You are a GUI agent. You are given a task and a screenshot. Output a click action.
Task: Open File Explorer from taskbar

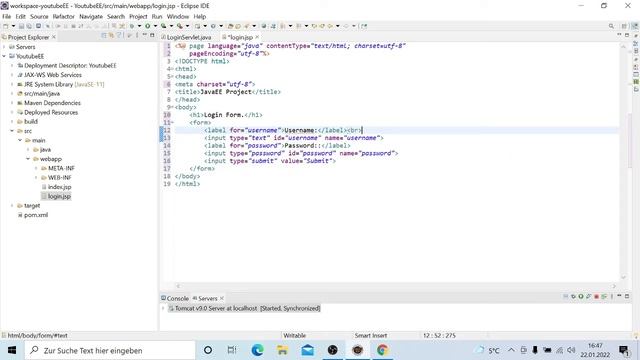(282, 350)
